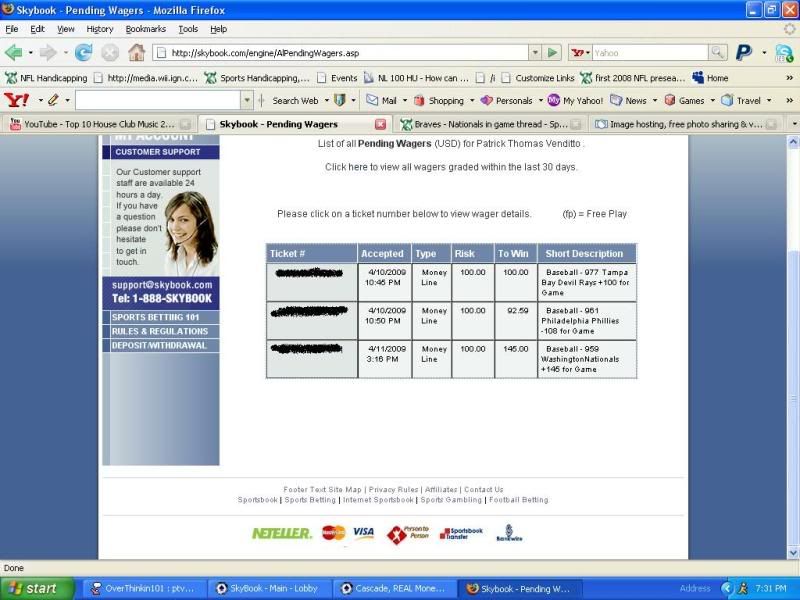Image resolution: width=800 pixels, height=600 pixels.
Task: Open the redacted ticket for the Philadelphia Phillies wager
Action: coord(309,311)
